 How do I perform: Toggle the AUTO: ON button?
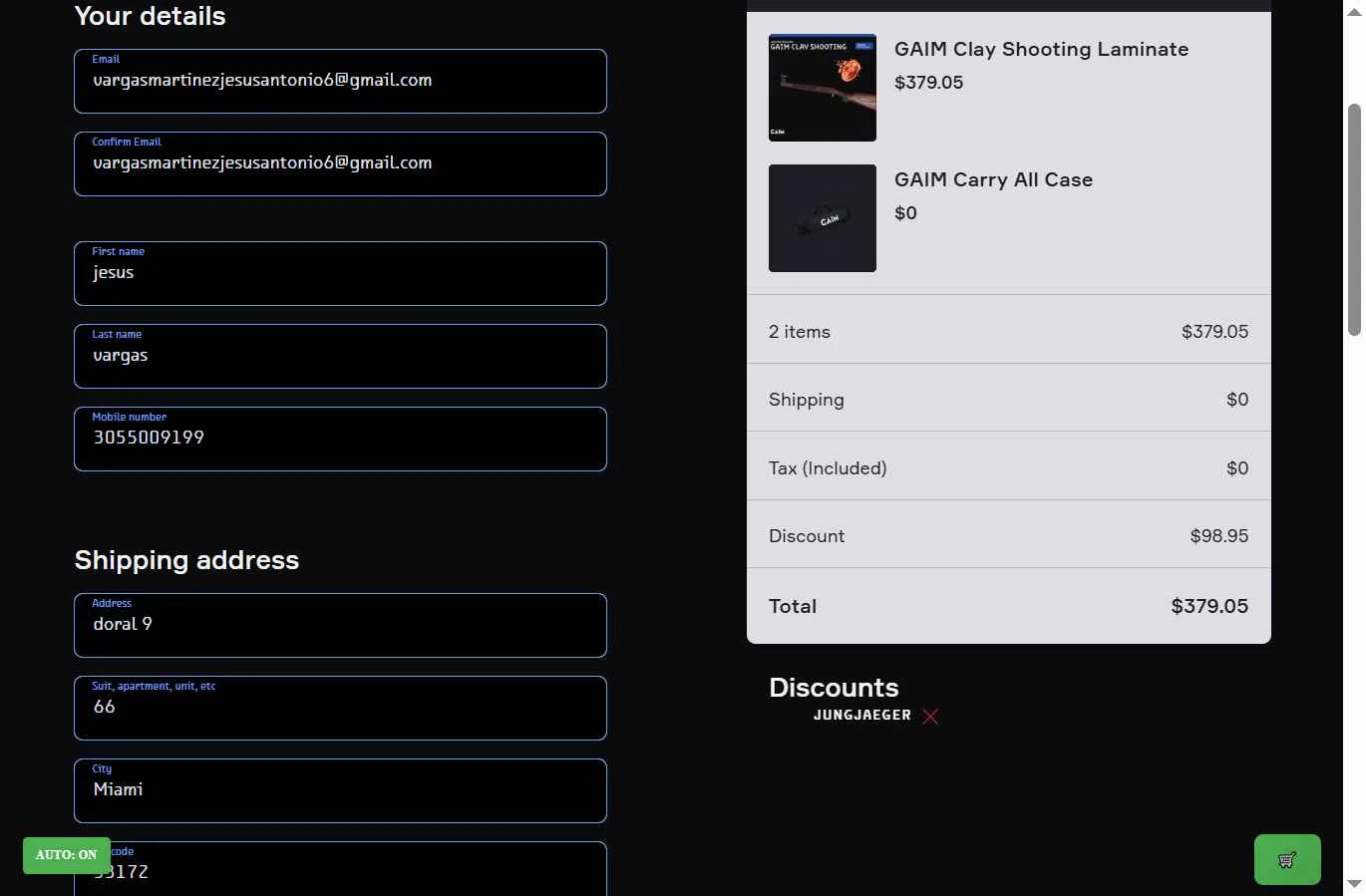67,855
